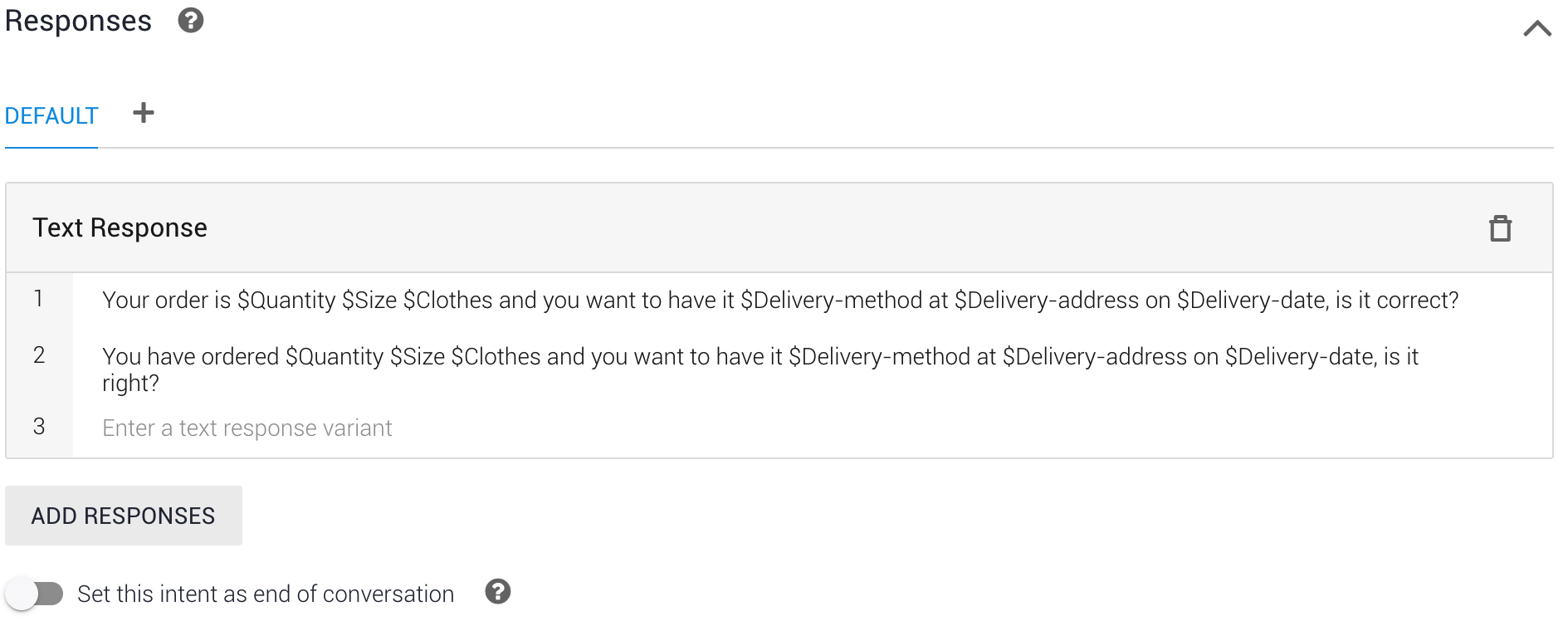Click the Text Response header title
1568x621 pixels.
coord(120,227)
